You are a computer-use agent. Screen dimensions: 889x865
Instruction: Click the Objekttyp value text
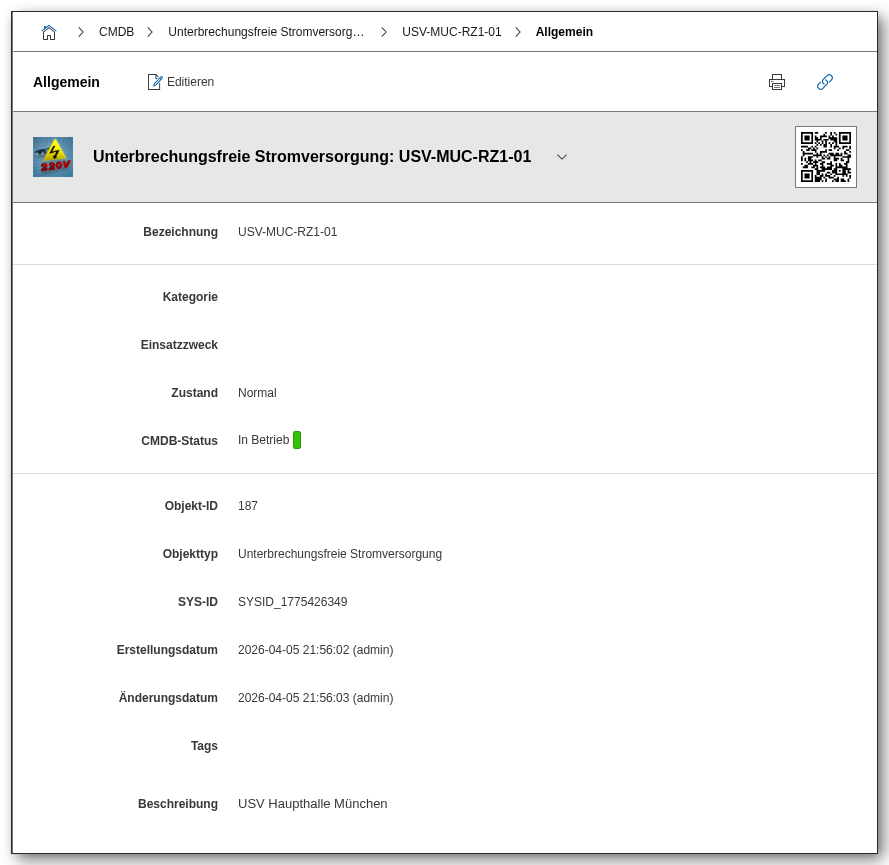coord(339,554)
